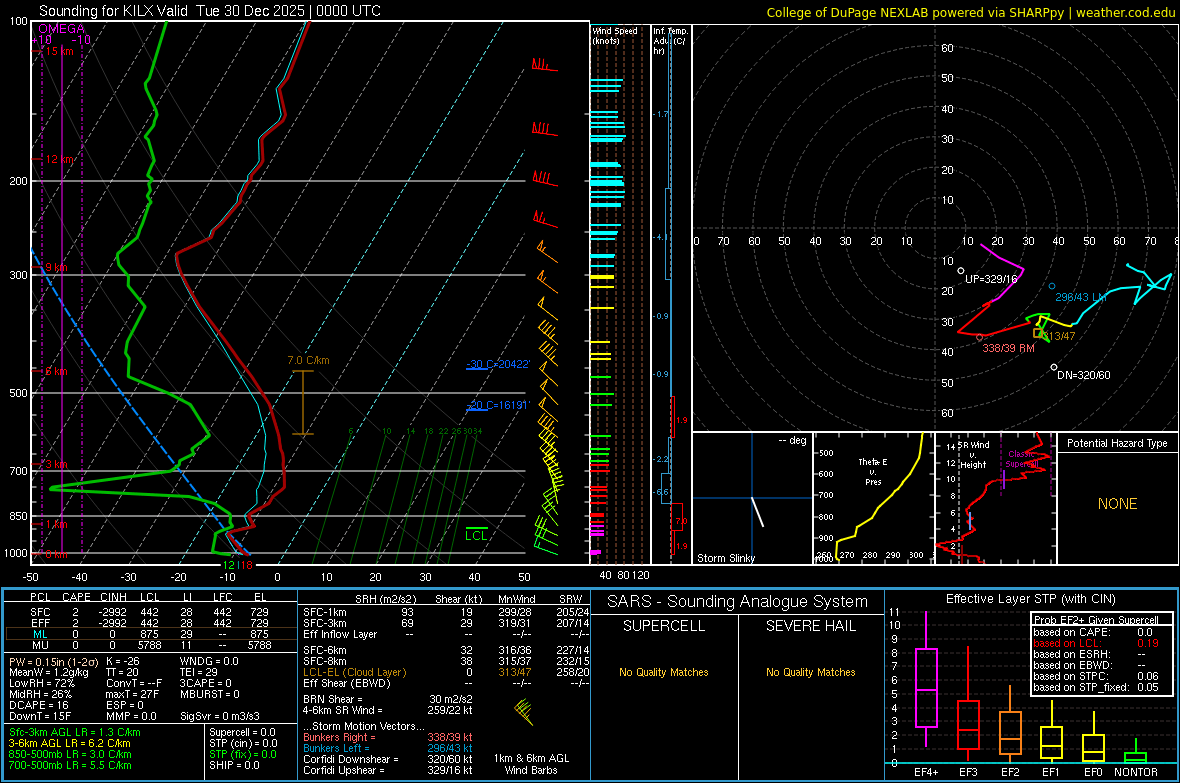Select the SFC parcel row
The width and height of the screenshot is (1180, 783).
click(x=149, y=612)
